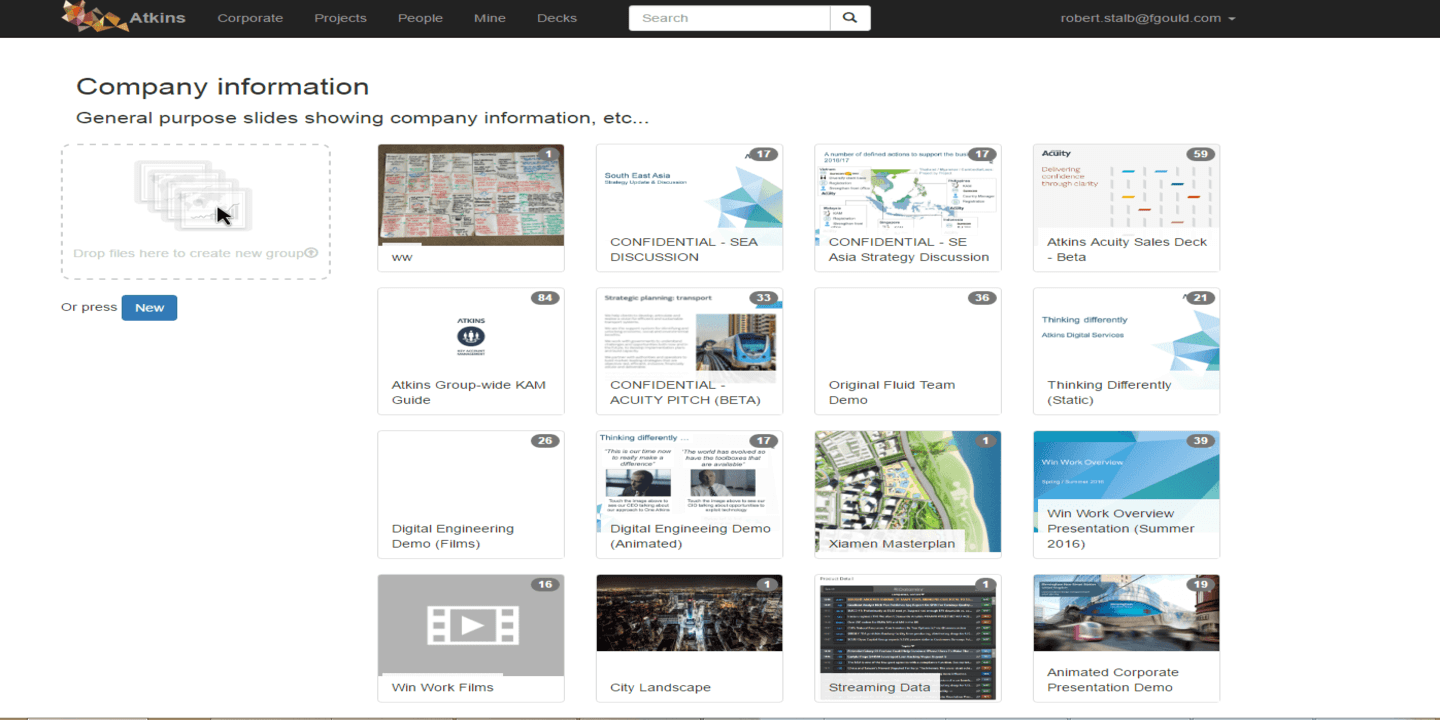
Task: Click the 36 badge on Original Fluid Team Demo
Action: [982, 298]
